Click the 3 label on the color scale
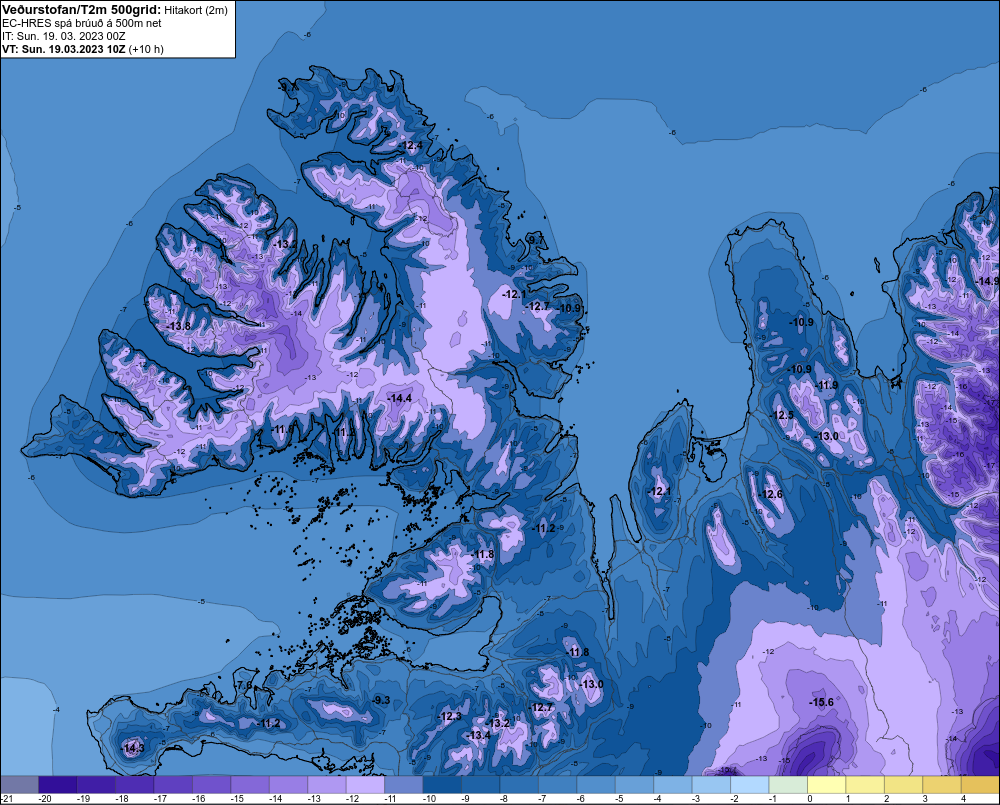The image size is (1000, 805). (x=925, y=799)
